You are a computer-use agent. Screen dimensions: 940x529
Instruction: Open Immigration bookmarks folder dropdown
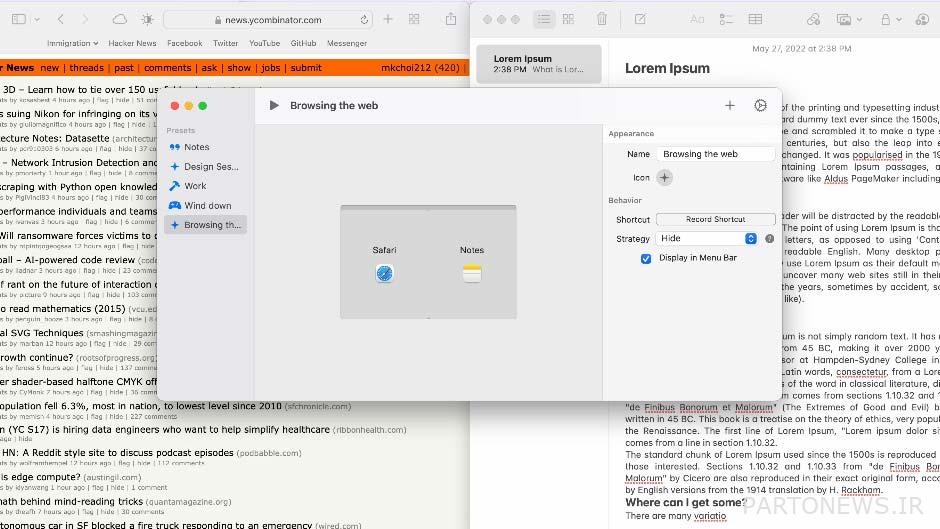[73, 43]
